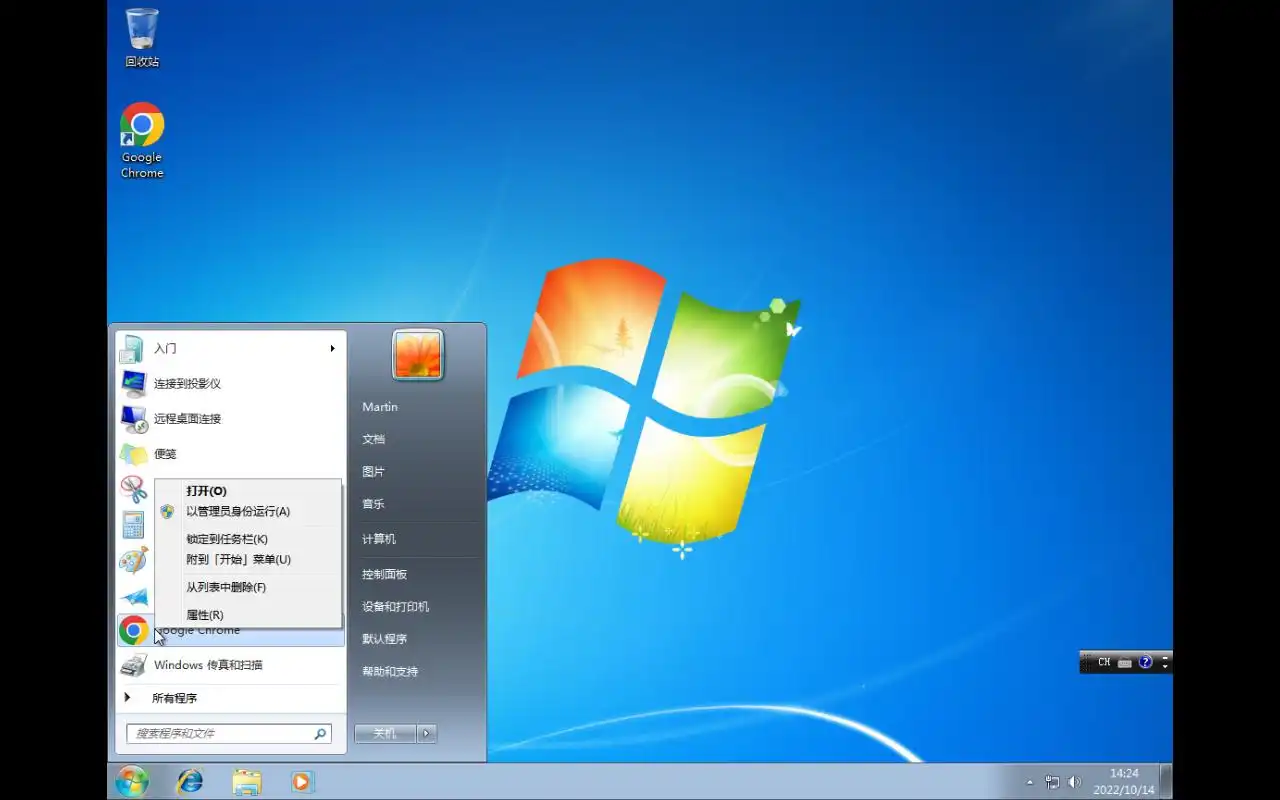Open the Martin user folder link
This screenshot has height=800, width=1280.
[380, 407]
